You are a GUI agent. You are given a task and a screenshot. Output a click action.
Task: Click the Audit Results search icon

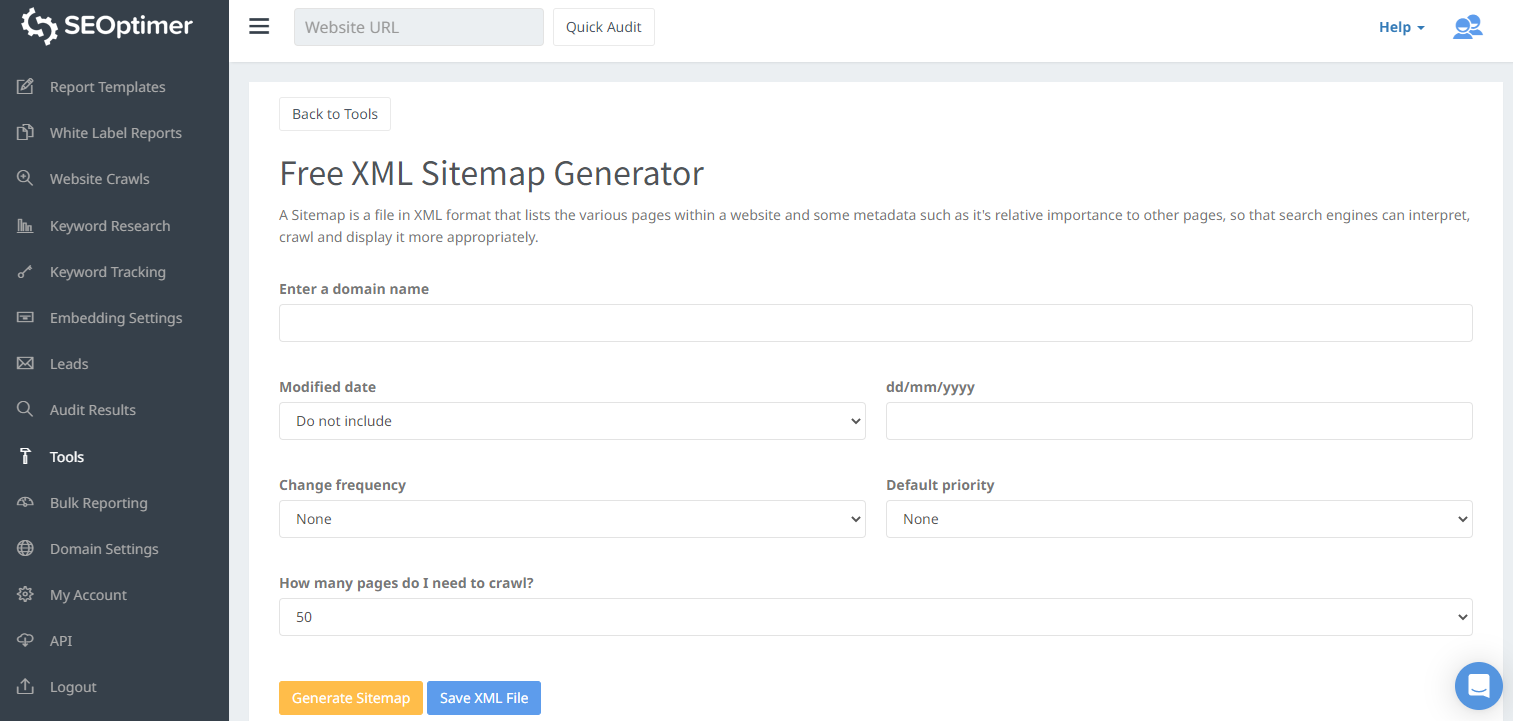click(x=26, y=409)
